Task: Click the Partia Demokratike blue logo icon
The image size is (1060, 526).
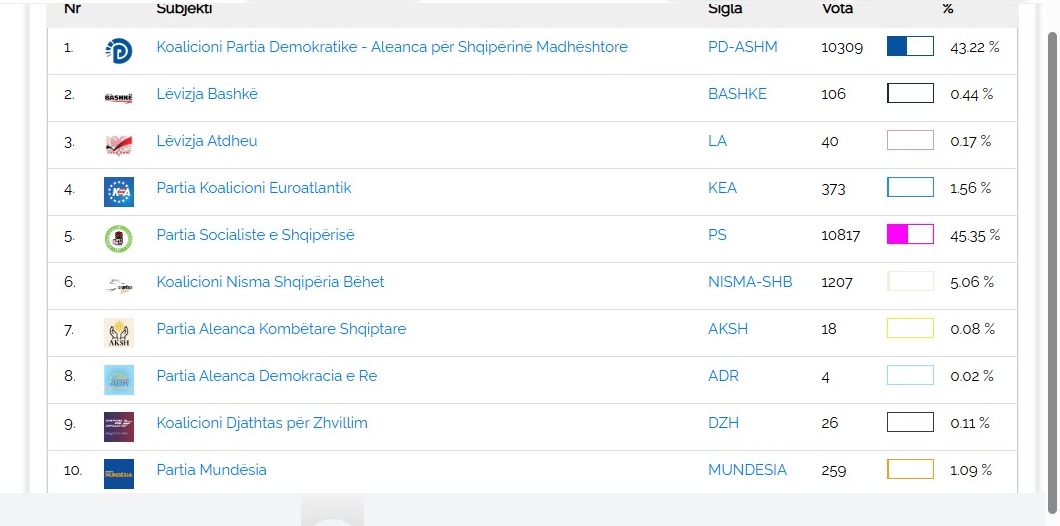Action: tap(119, 51)
